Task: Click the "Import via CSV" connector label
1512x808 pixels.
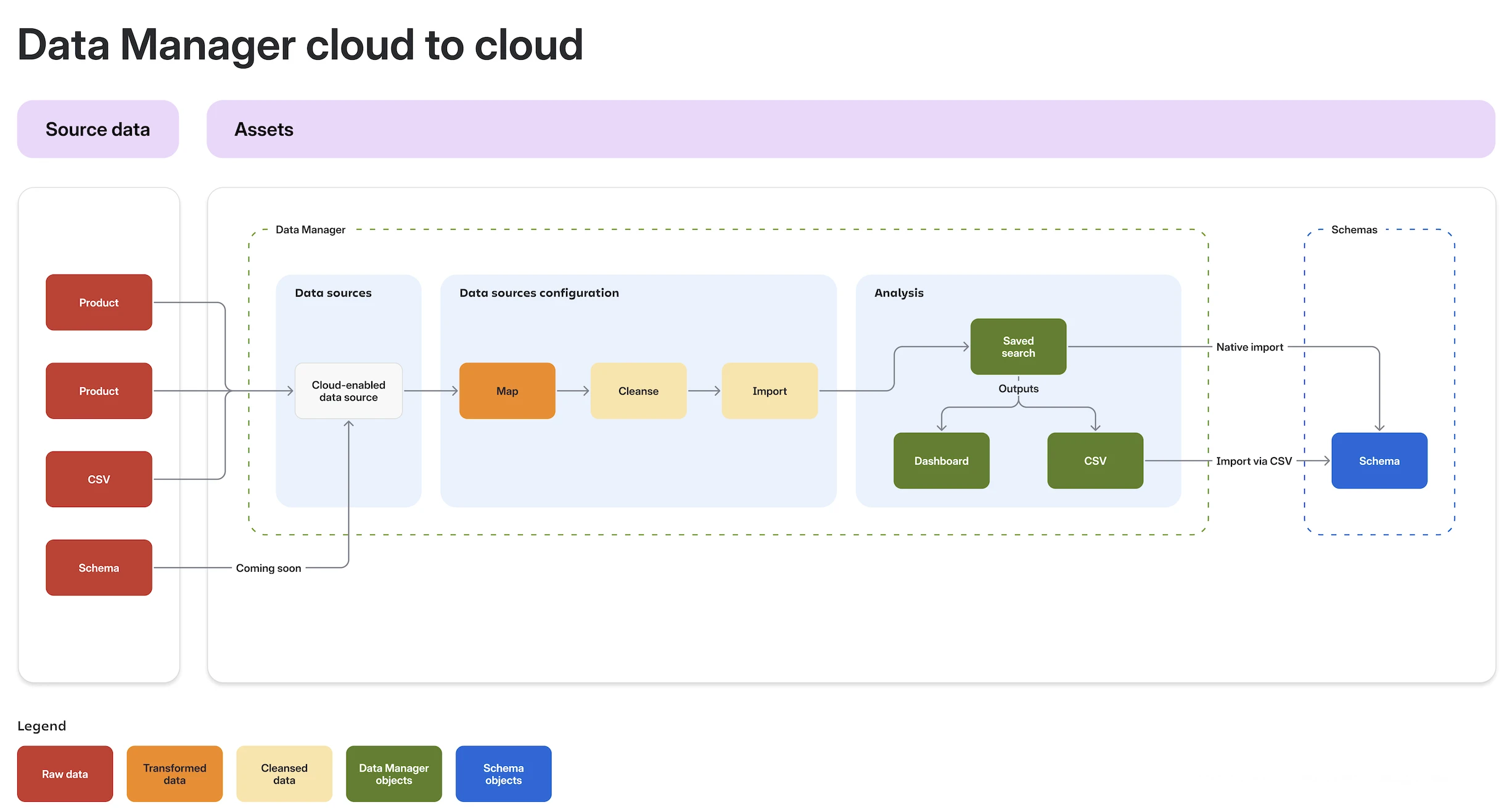Action: pyautogui.click(x=1254, y=461)
